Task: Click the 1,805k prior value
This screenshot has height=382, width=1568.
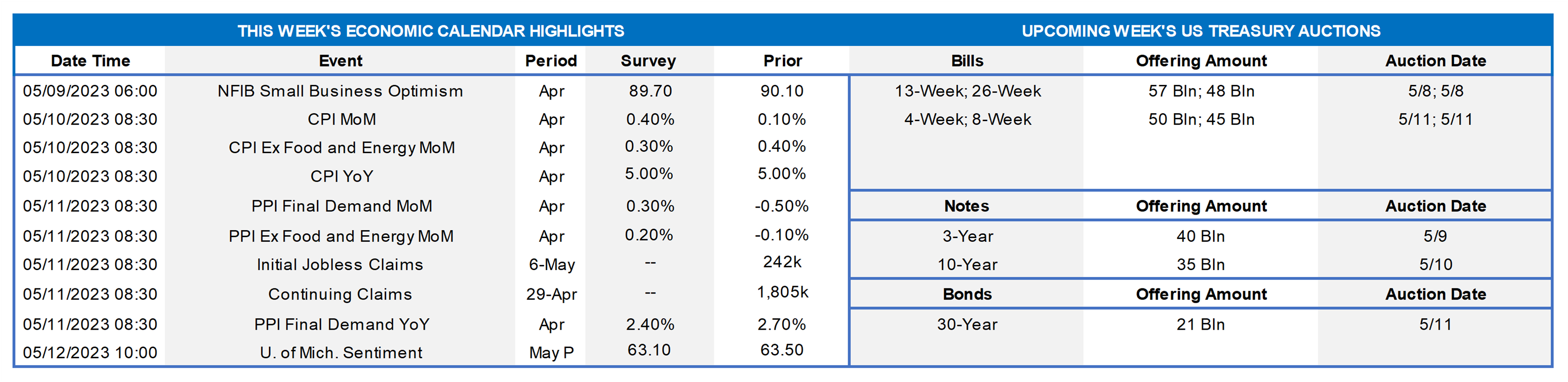Action: 782,293
